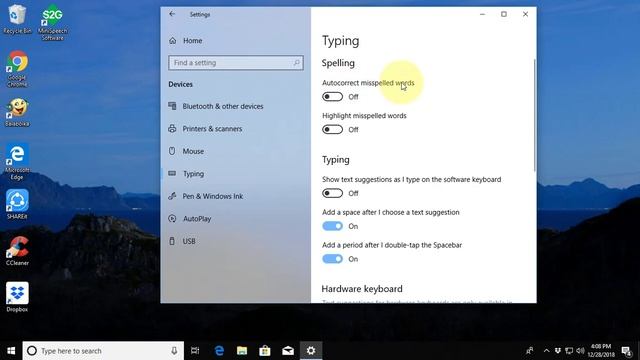Viewport: 640px width, 360px height.
Task: Open Dropbox desktop shortcut
Action: [17, 297]
